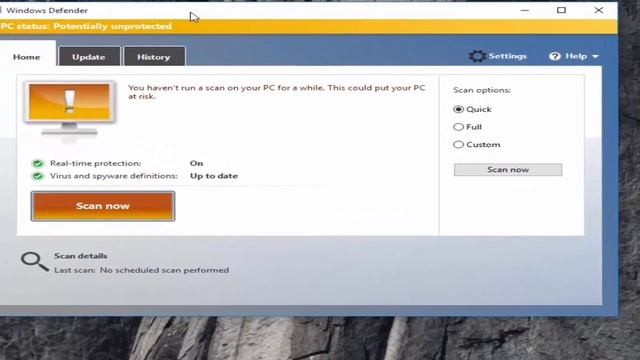This screenshot has height=360, width=640.
Task: Click the 'Scan details' heading
Action: pyautogui.click(x=80, y=256)
